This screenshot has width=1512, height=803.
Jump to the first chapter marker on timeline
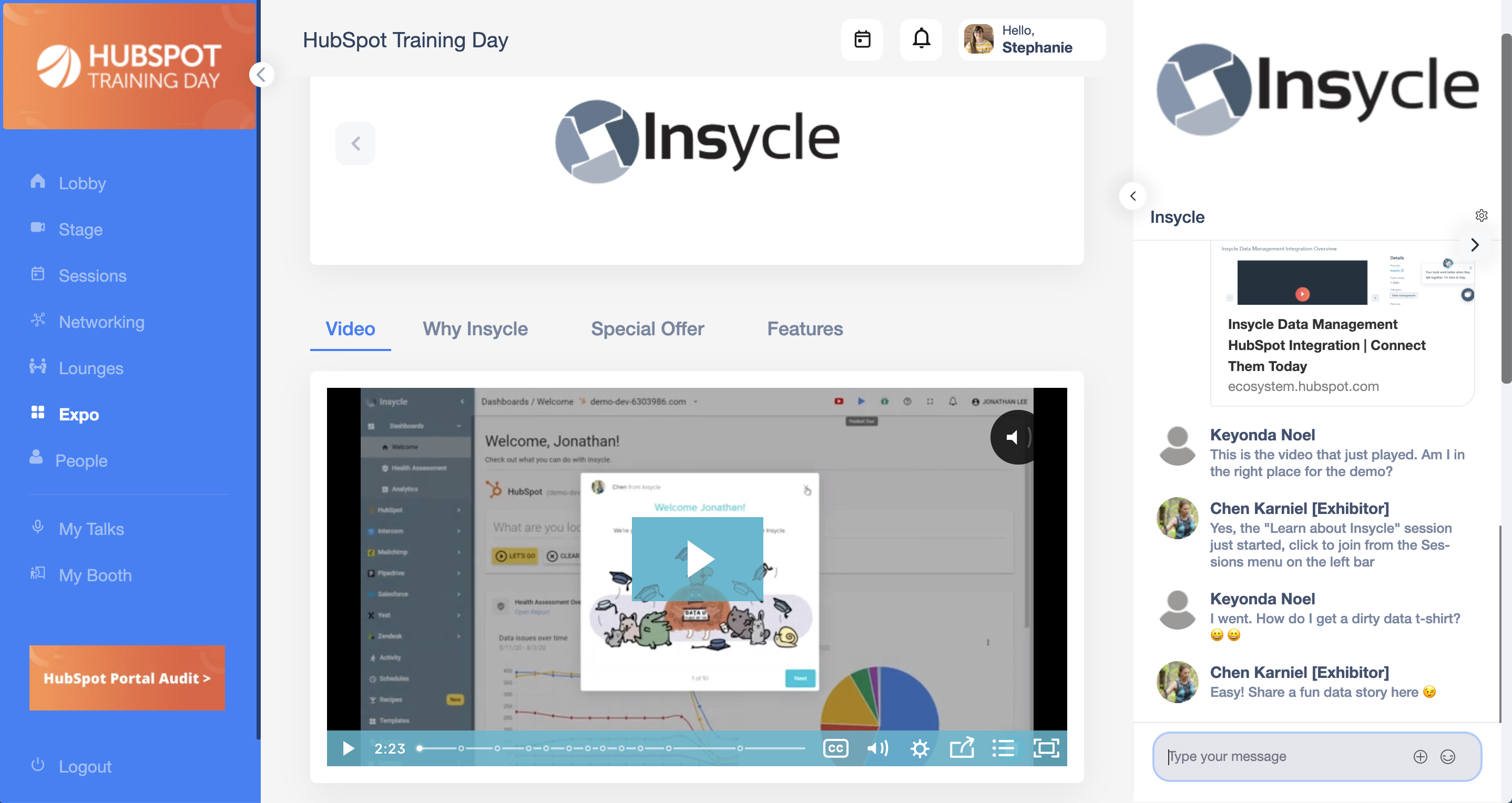(x=462, y=748)
